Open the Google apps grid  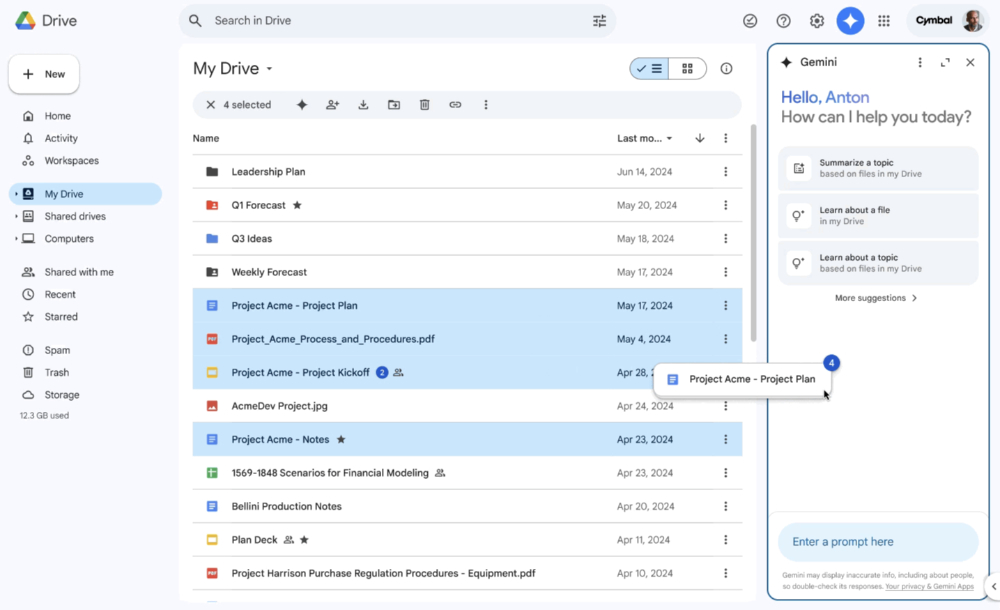(883, 21)
